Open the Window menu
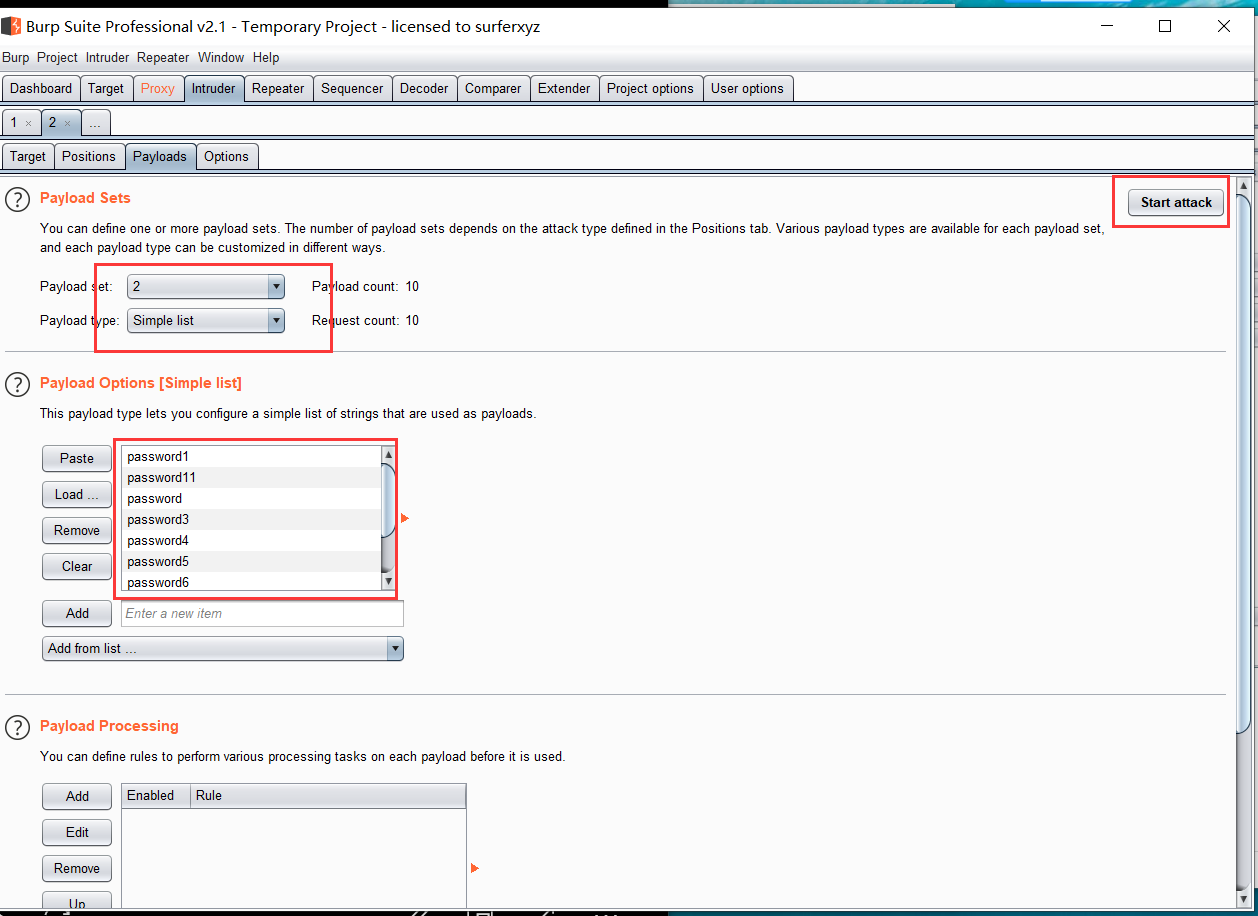The image size is (1258, 916). (221, 58)
